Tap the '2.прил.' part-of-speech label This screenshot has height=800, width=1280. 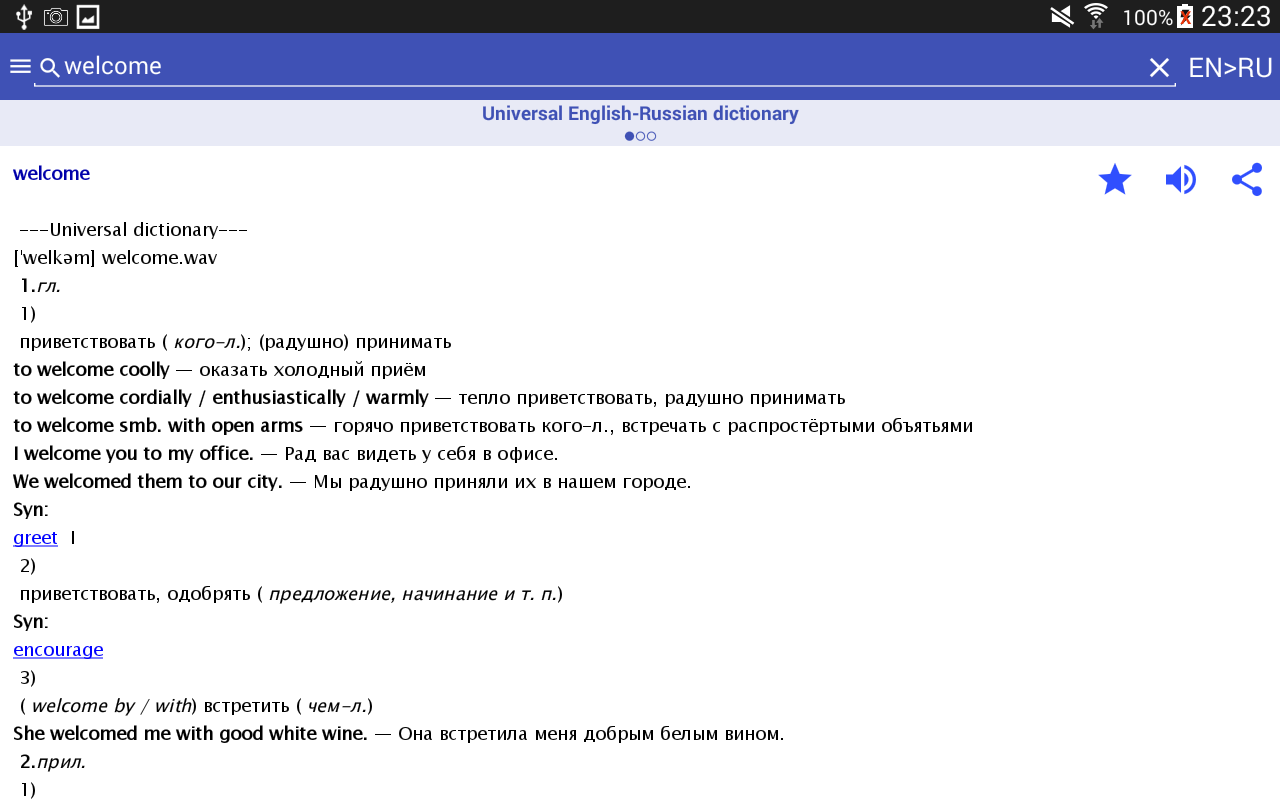click(x=52, y=762)
